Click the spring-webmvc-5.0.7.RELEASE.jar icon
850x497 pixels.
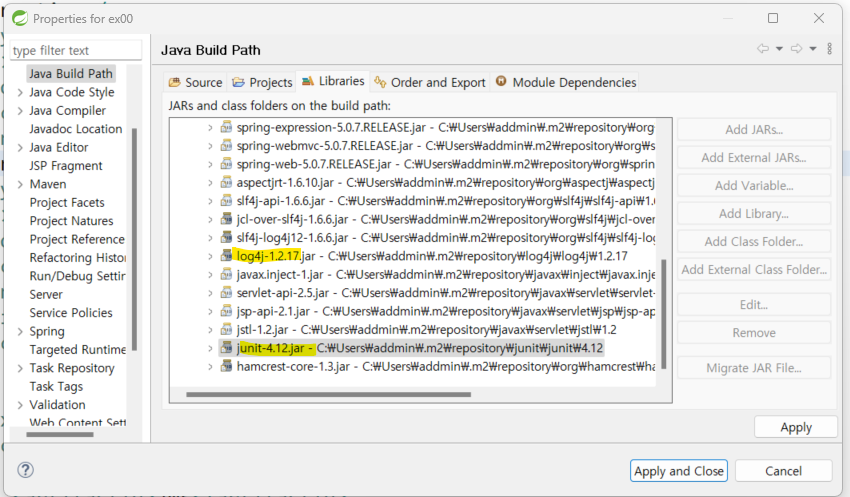point(226,146)
